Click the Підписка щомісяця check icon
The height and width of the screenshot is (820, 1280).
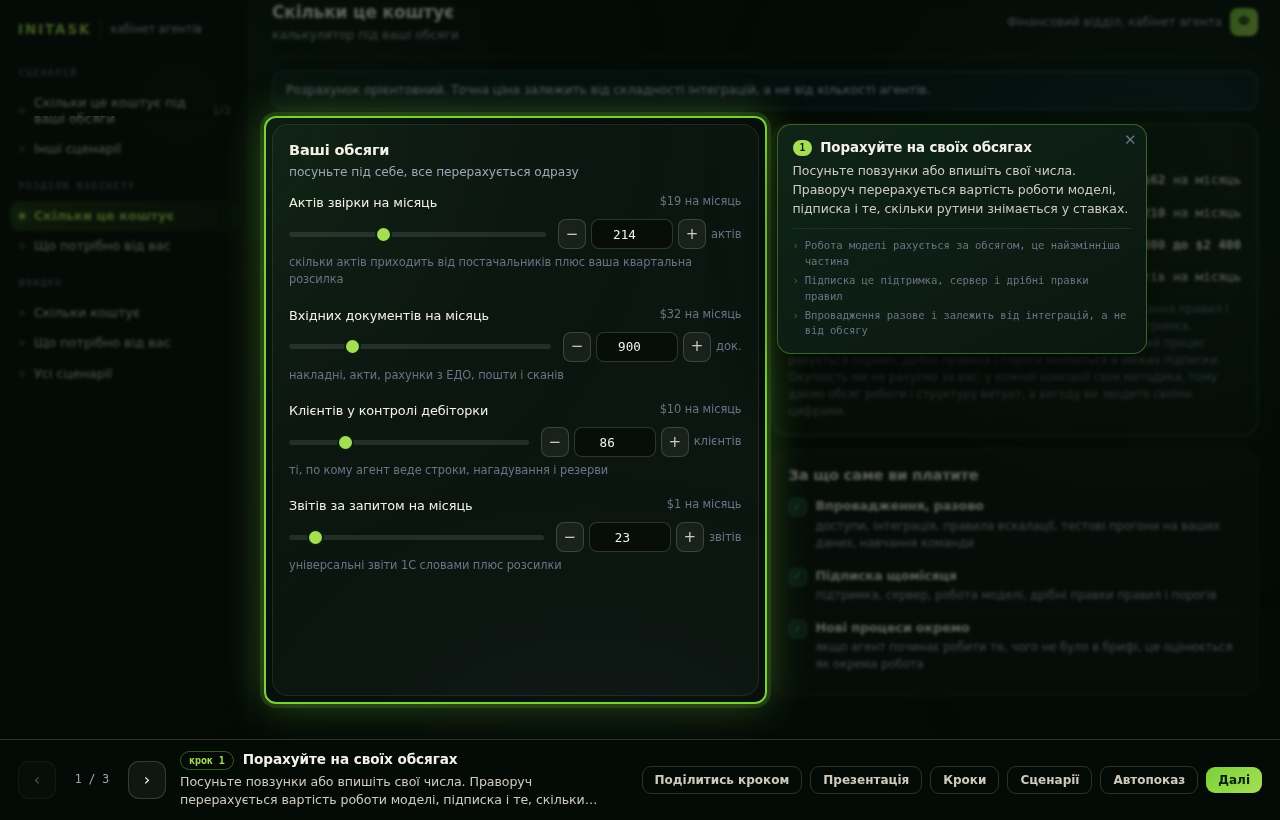coord(797,577)
